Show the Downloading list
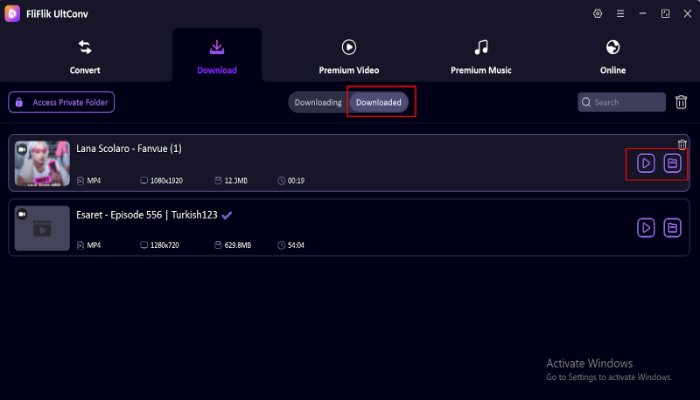The image size is (700, 400). 318,102
